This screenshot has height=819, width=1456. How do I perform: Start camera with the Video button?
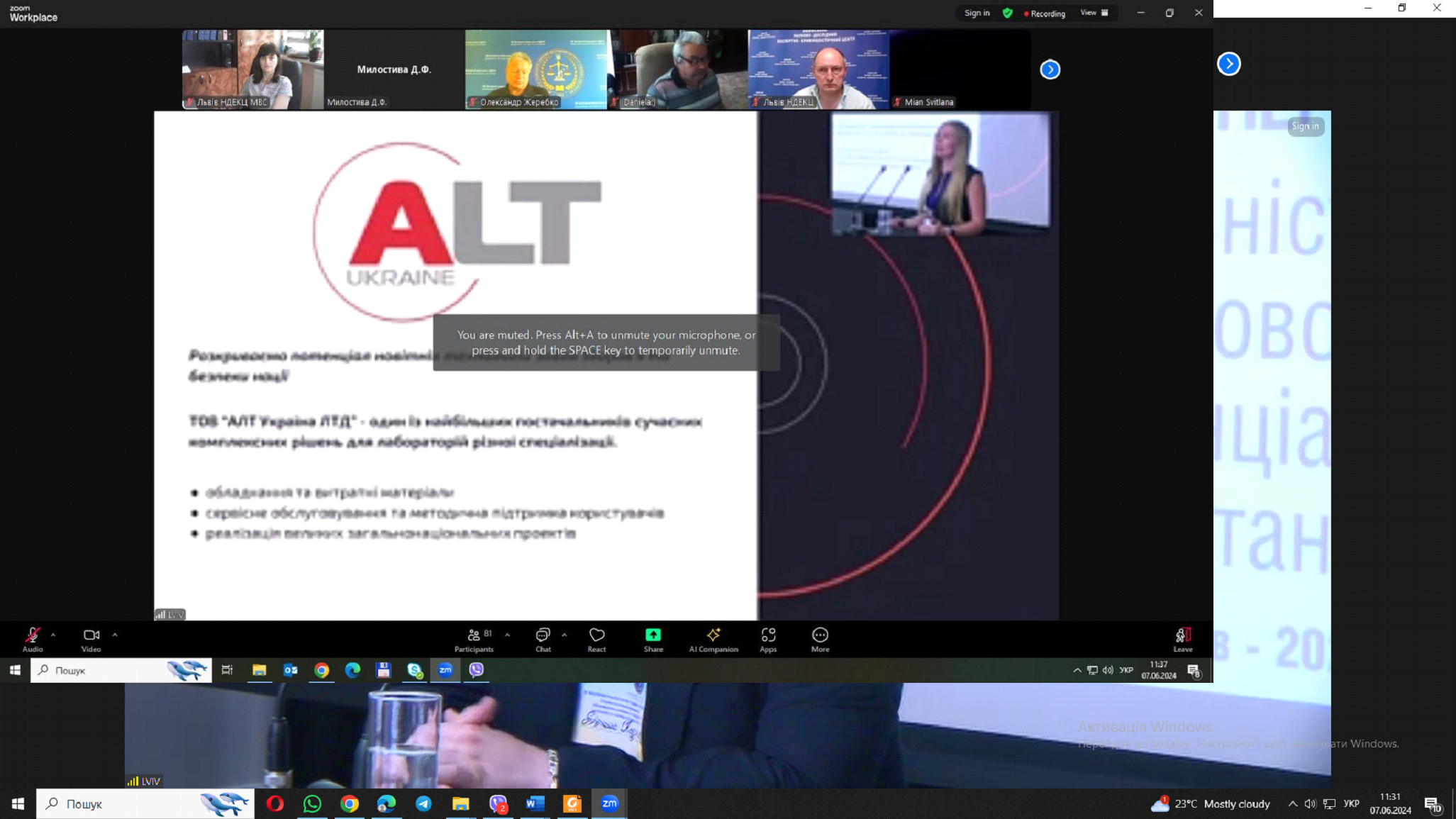click(91, 639)
